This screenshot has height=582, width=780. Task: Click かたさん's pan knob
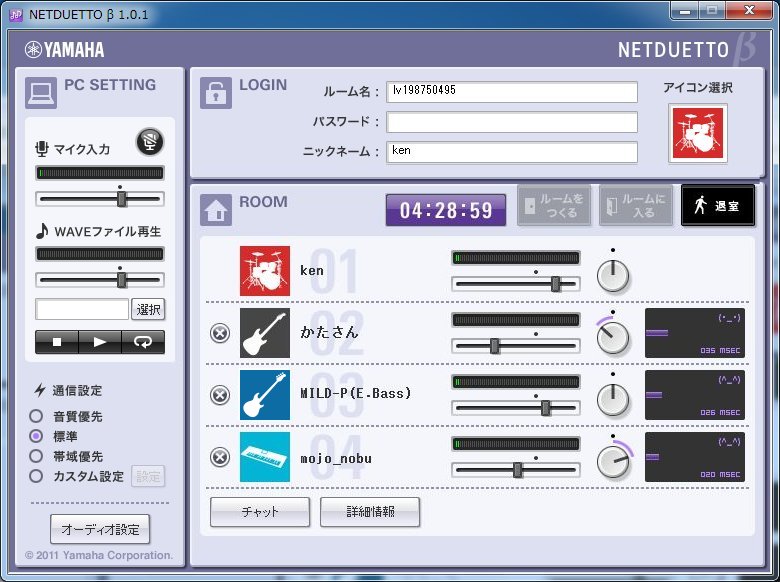point(613,337)
